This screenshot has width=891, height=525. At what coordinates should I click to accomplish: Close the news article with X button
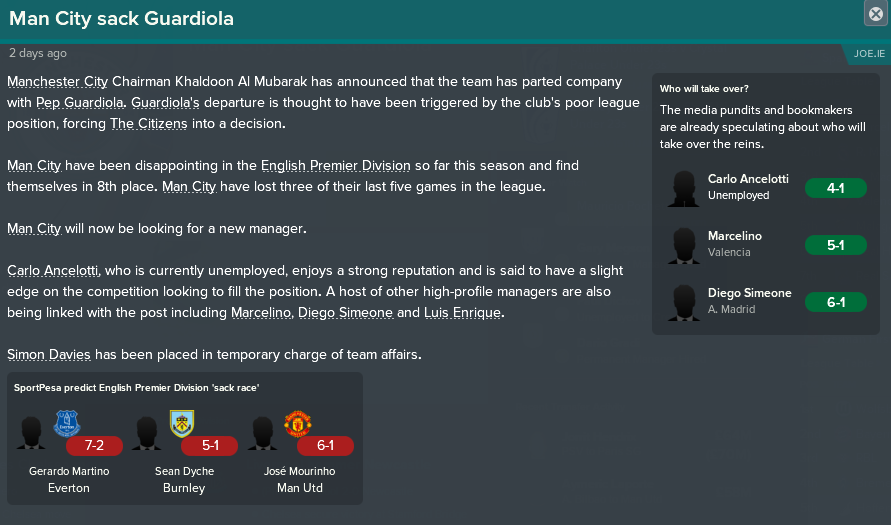point(876,13)
